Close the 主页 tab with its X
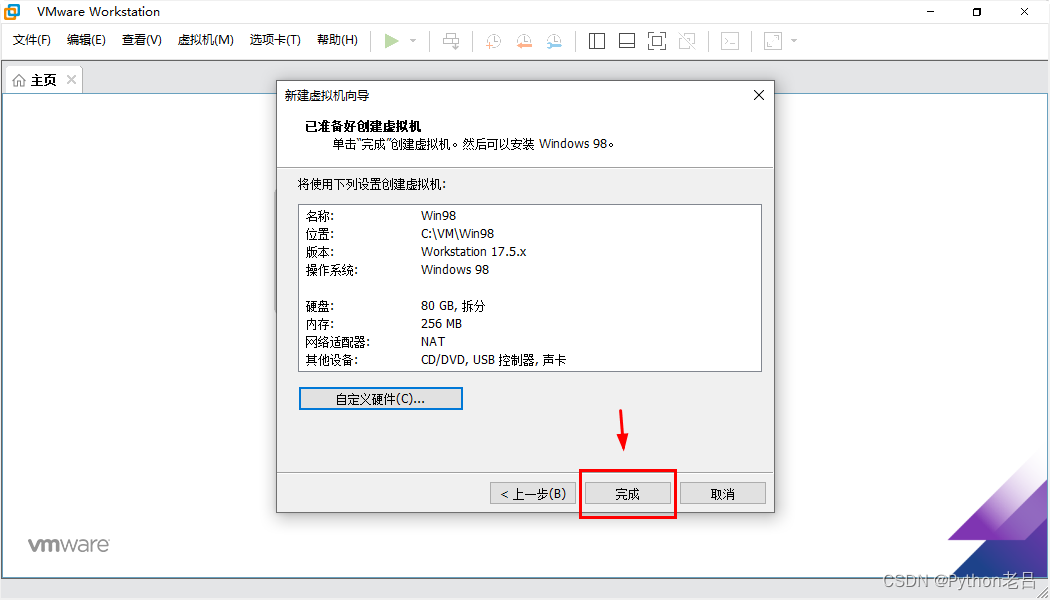 71,80
